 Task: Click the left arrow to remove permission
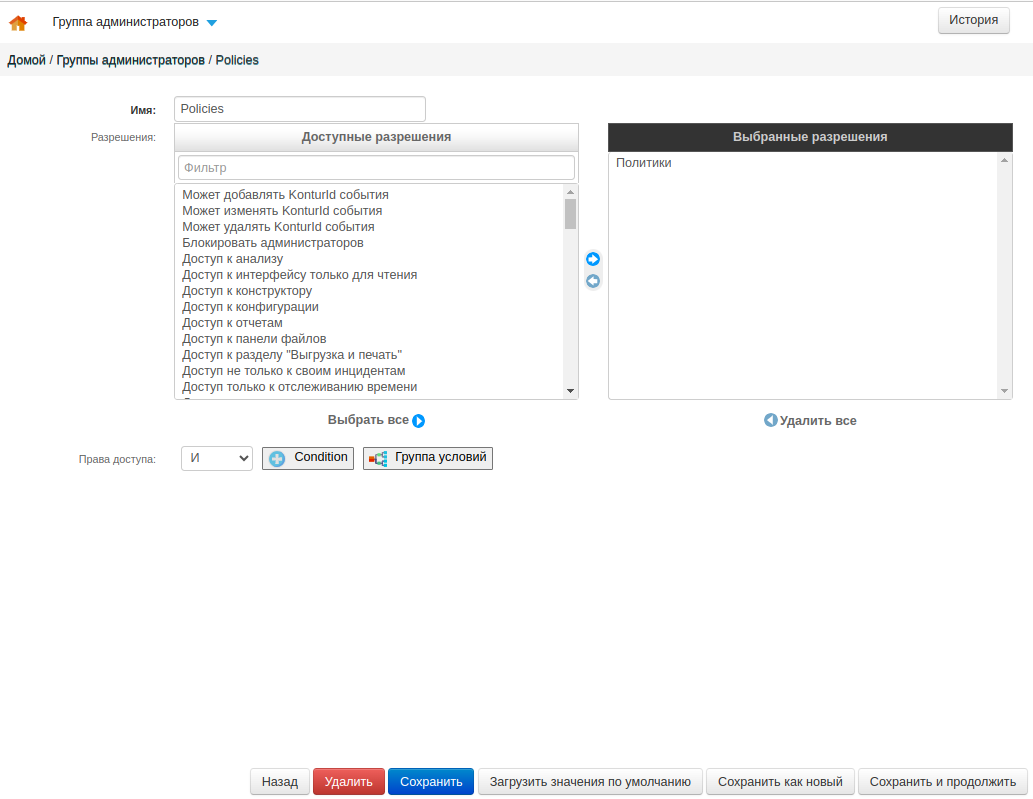pos(593,281)
